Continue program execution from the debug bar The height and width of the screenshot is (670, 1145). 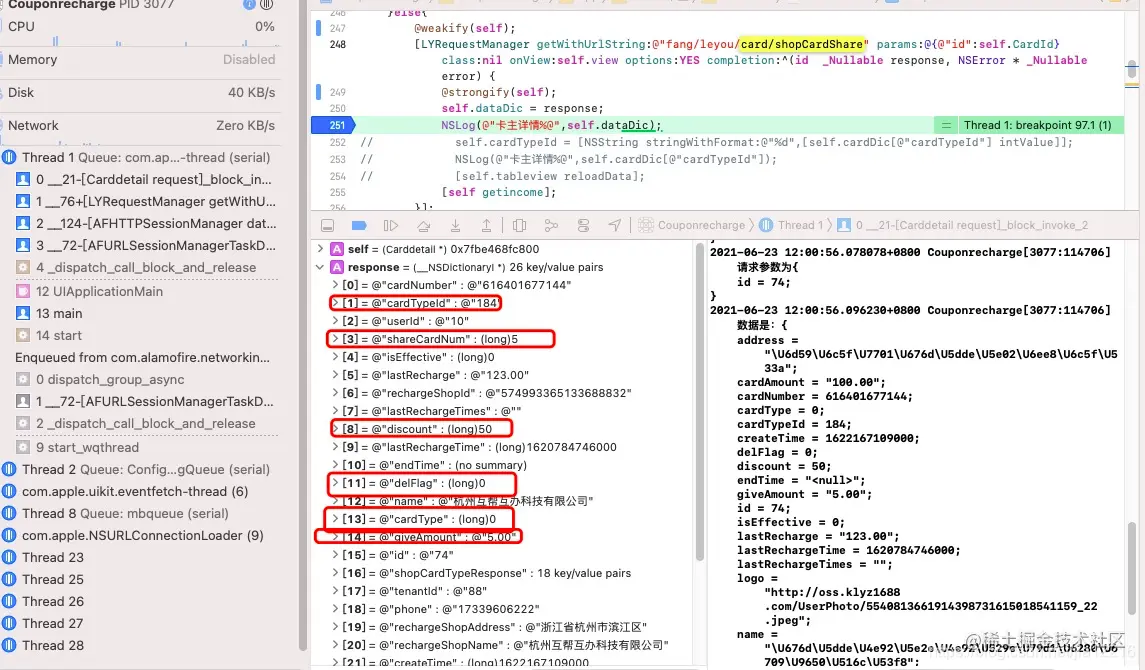coord(391,226)
